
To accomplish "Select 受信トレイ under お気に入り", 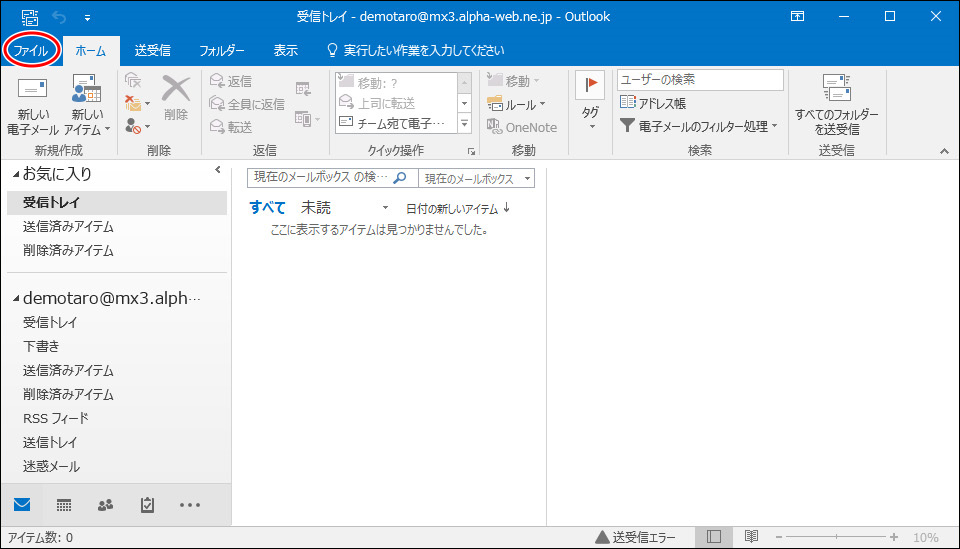I will (x=117, y=203).
